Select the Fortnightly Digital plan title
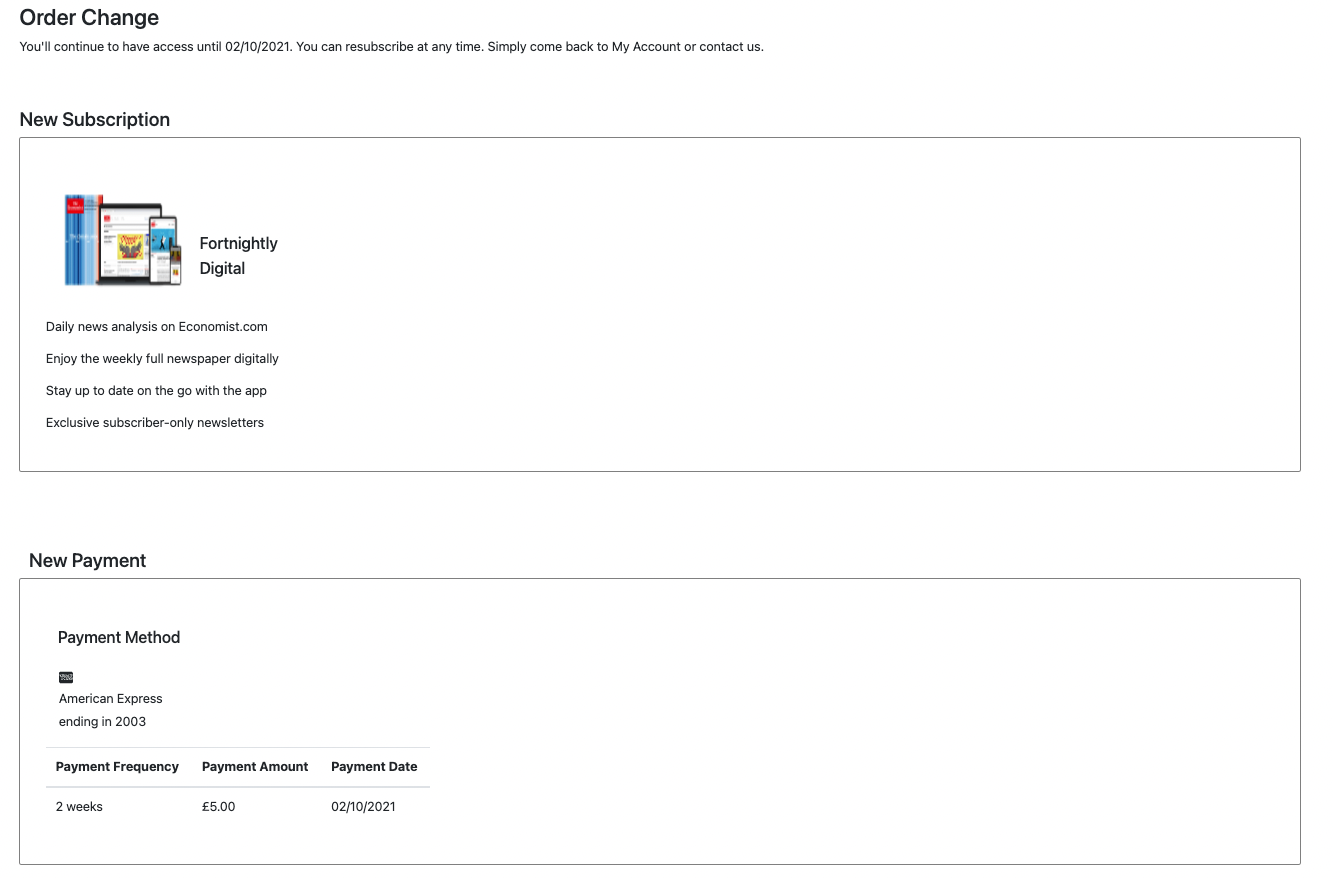This screenshot has height=878, width=1333. click(x=238, y=256)
